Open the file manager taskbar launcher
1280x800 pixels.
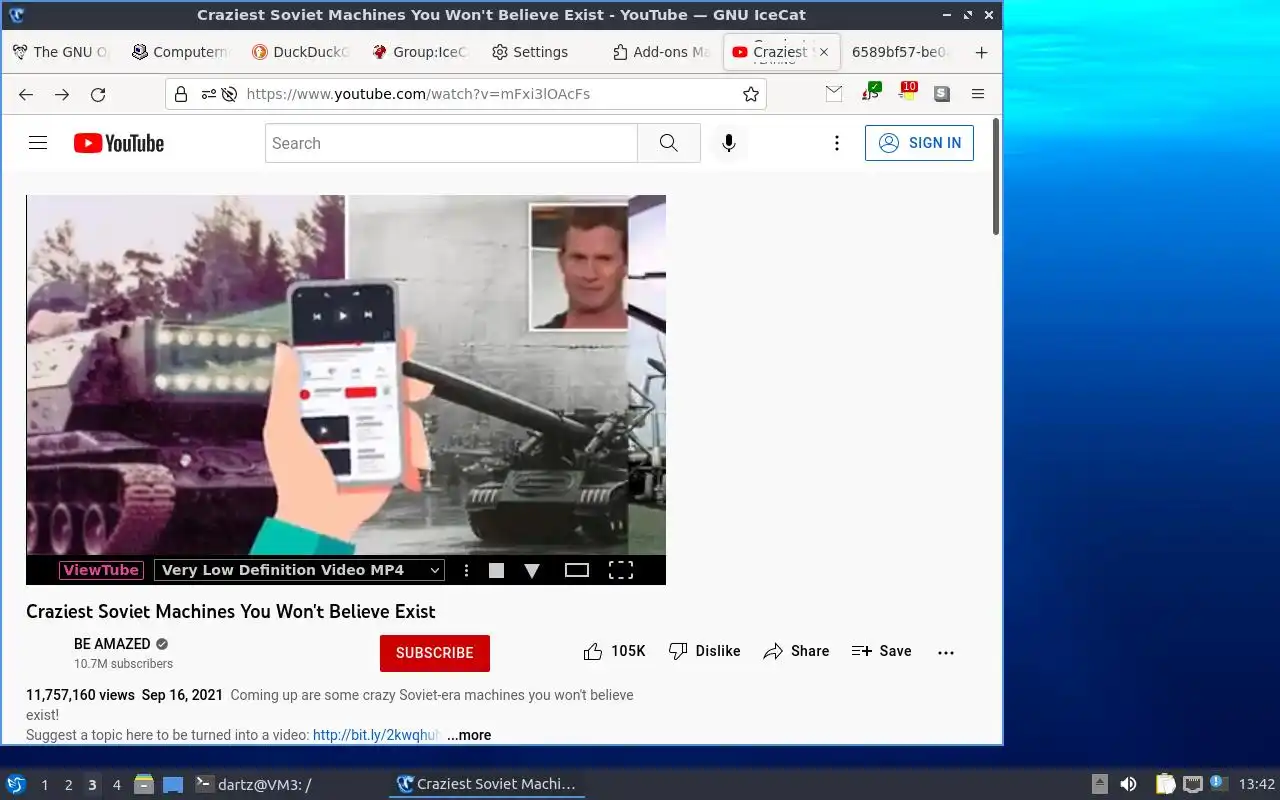pyautogui.click(x=144, y=784)
